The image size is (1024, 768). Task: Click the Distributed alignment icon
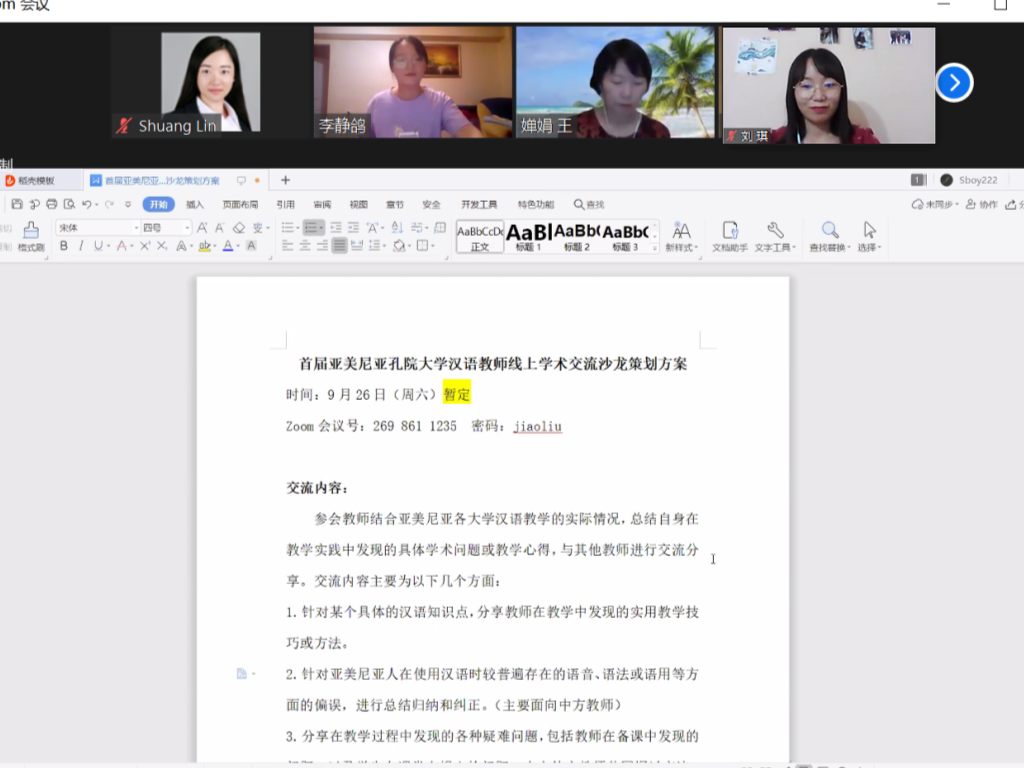pyautogui.click(x=357, y=246)
